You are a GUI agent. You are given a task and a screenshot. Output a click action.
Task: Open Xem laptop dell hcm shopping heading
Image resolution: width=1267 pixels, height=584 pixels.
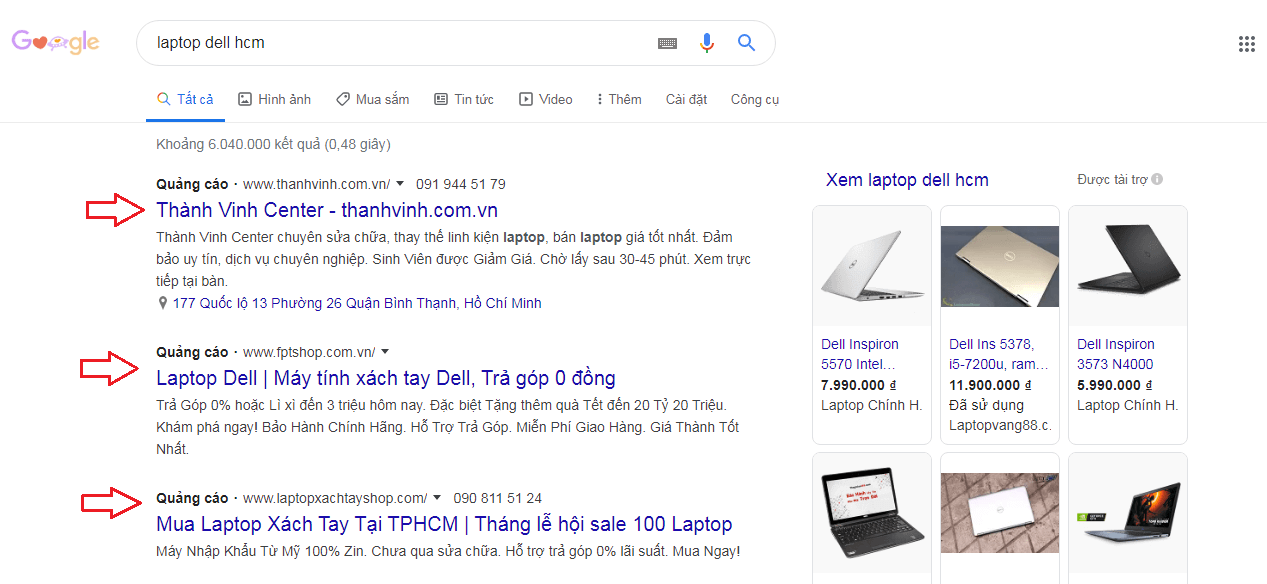coord(907,180)
